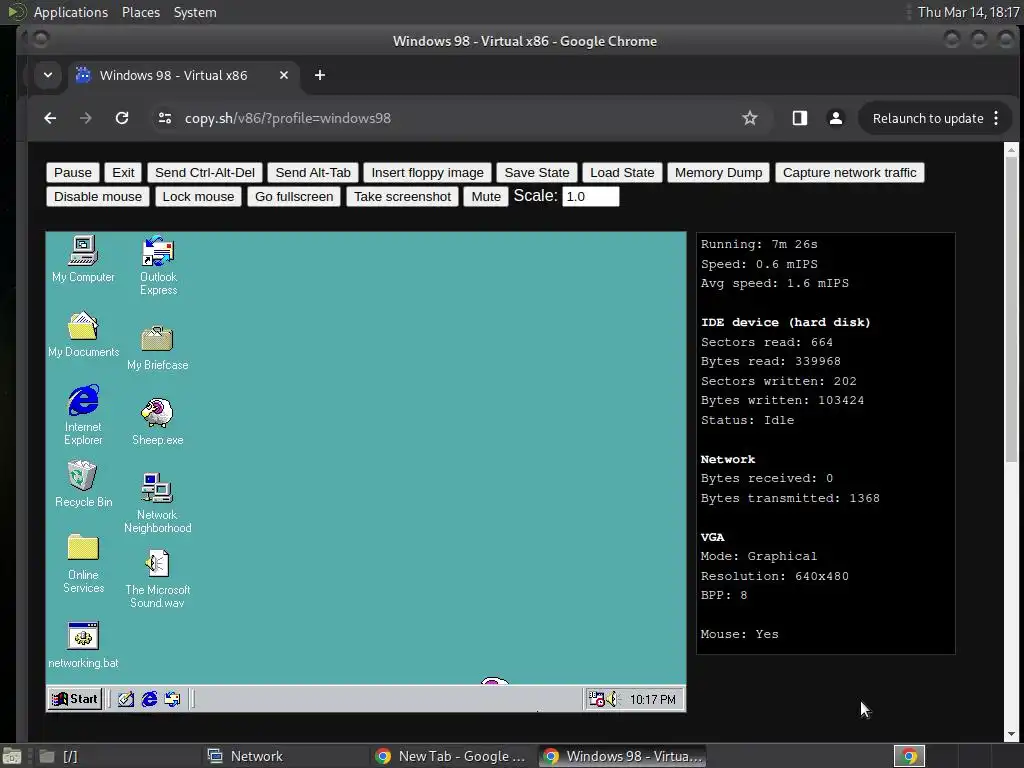Click Capture network traffic button

pos(850,172)
